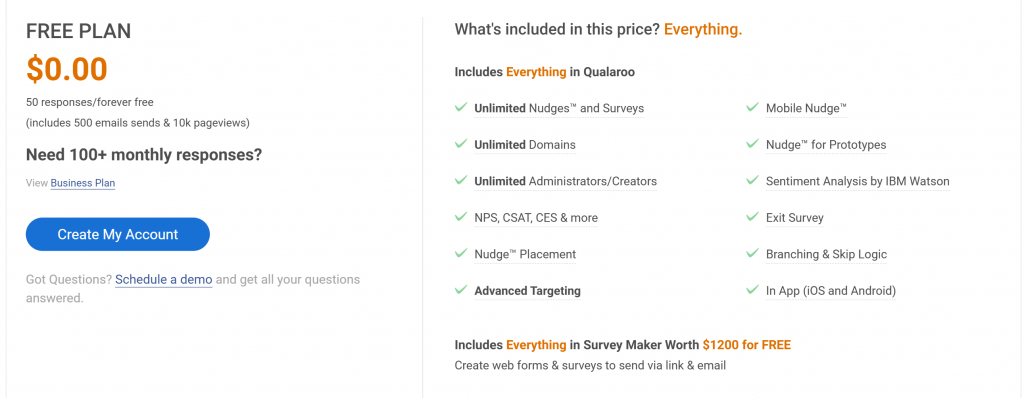Click the checkmark beside Unlimited Administrators/Creators
1024x398 pixels.
(460, 180)
